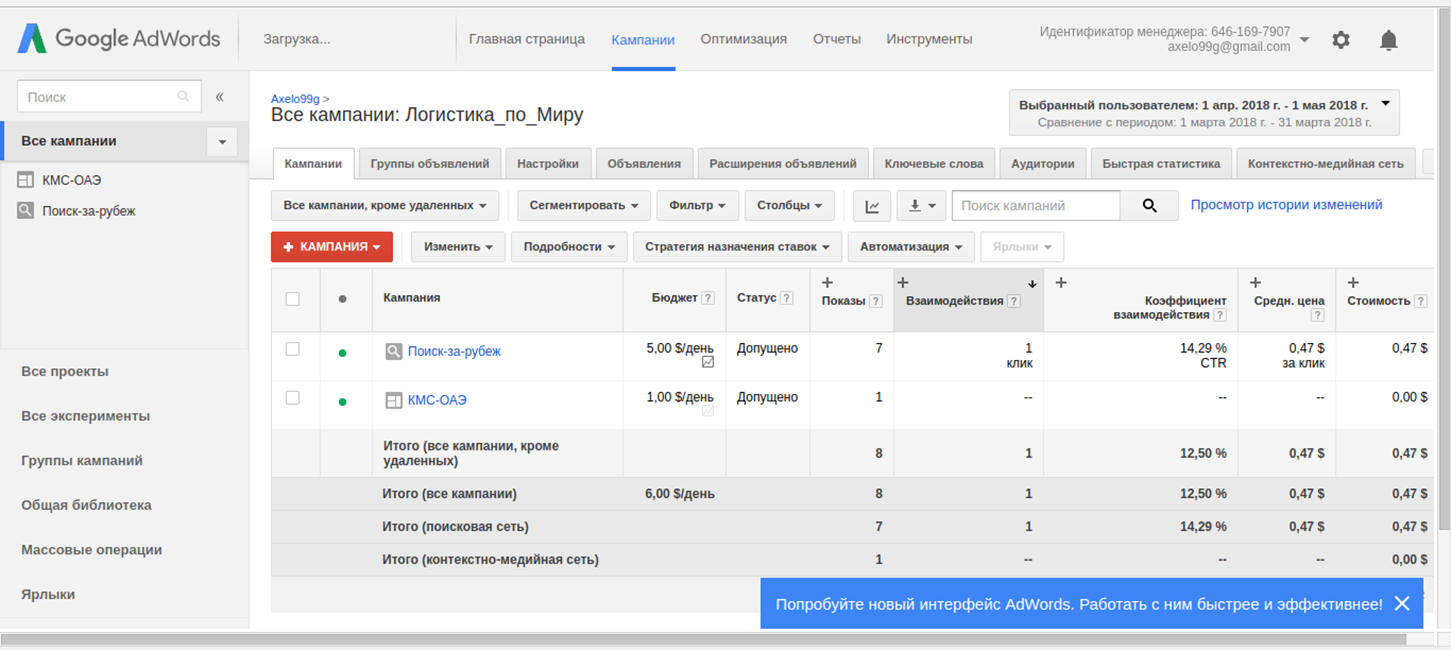
Task: Collapse sidebar with double chevron icon
Action: [220, 97]
